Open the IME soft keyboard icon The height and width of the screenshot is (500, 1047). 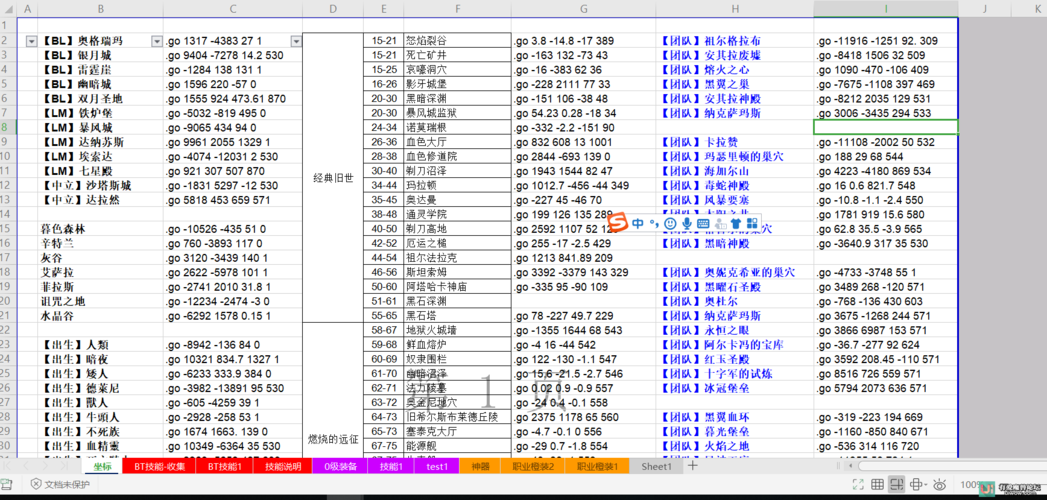[703, 223]
